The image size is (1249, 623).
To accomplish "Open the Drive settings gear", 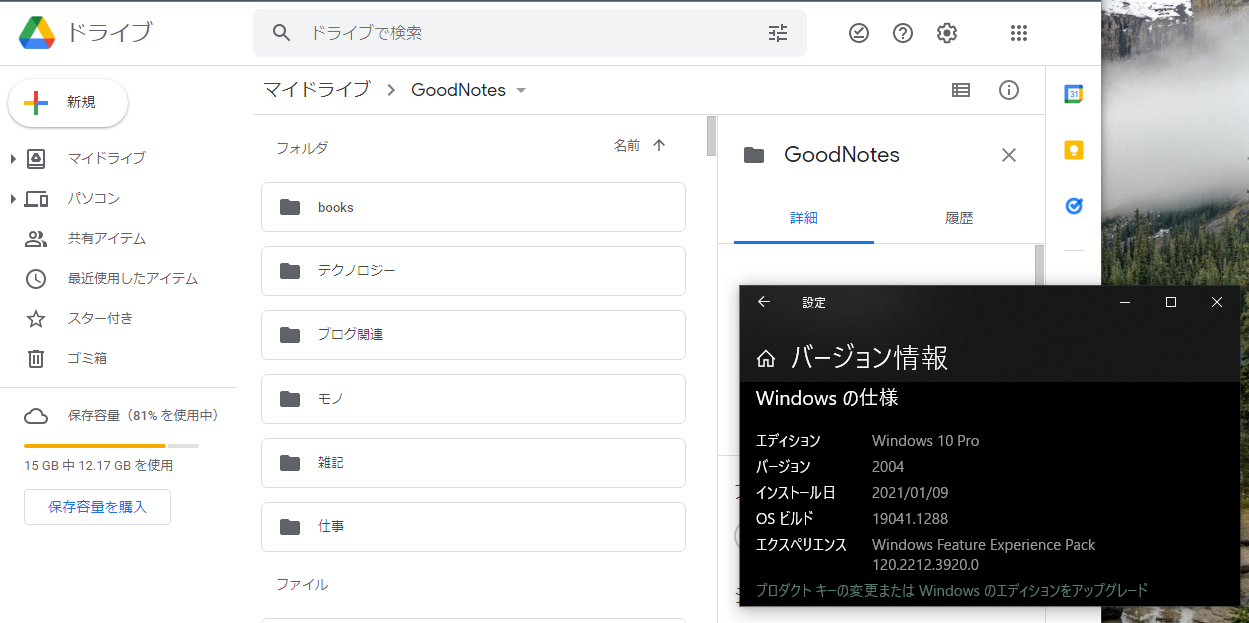I will (946, 33).
